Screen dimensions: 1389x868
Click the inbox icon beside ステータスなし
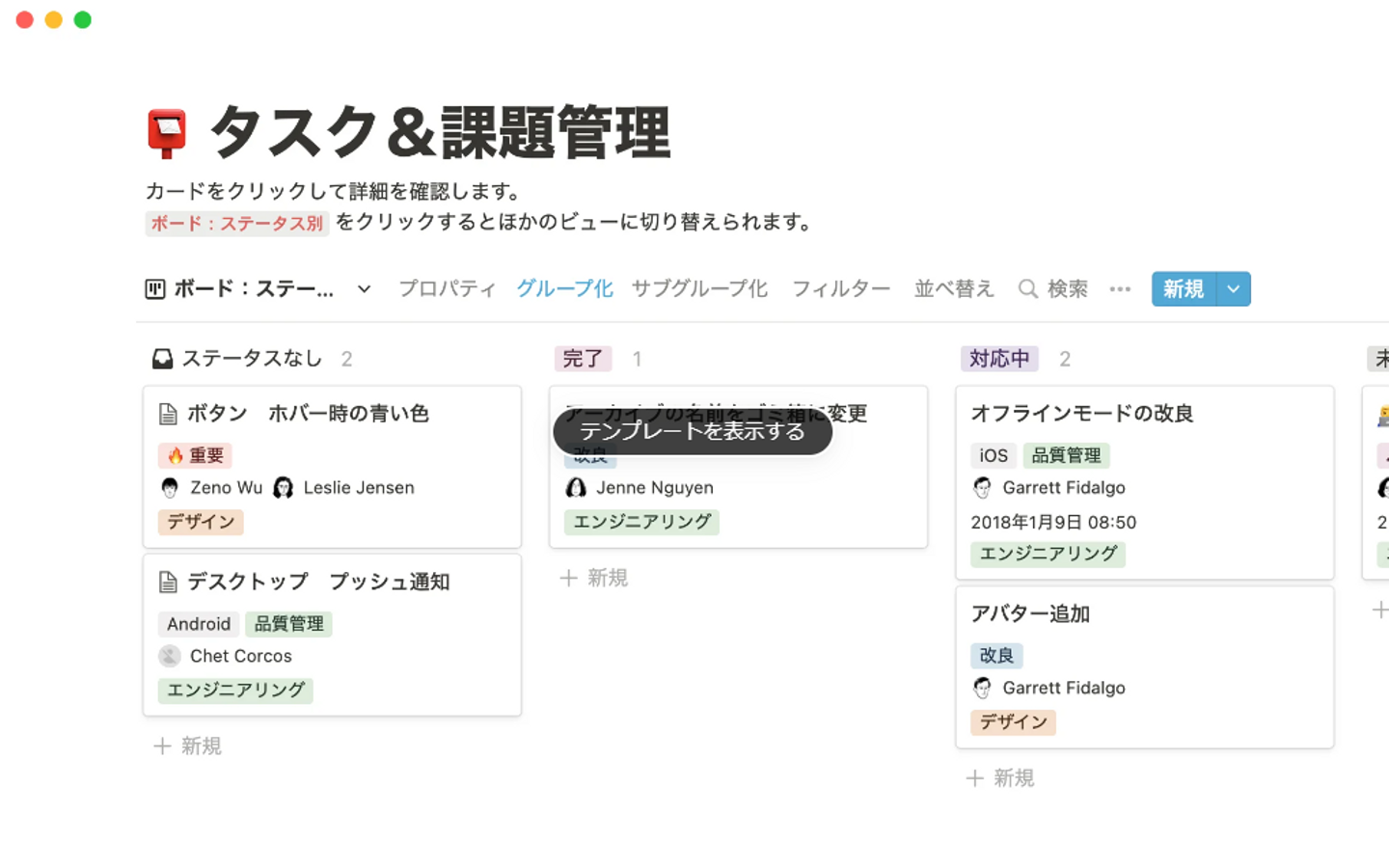162,360
